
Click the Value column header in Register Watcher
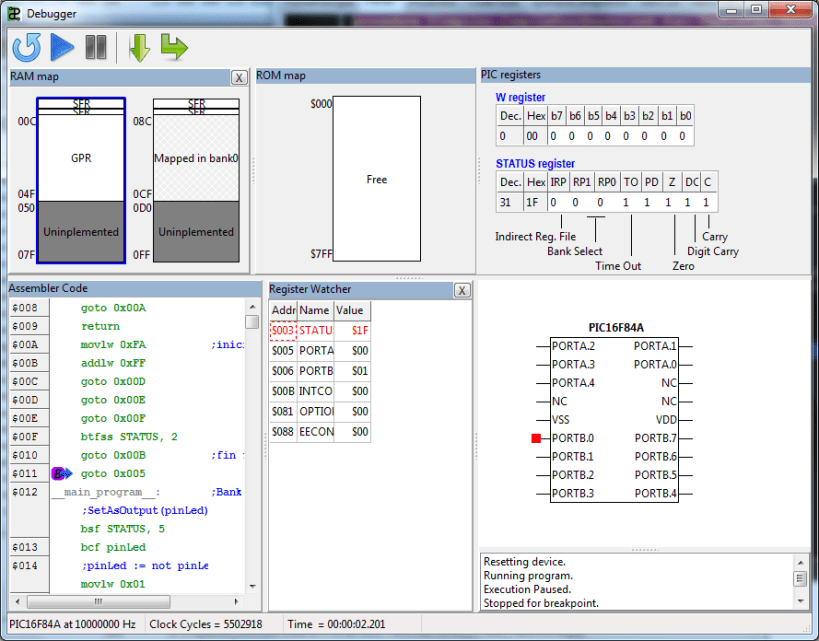pos(350,310)
